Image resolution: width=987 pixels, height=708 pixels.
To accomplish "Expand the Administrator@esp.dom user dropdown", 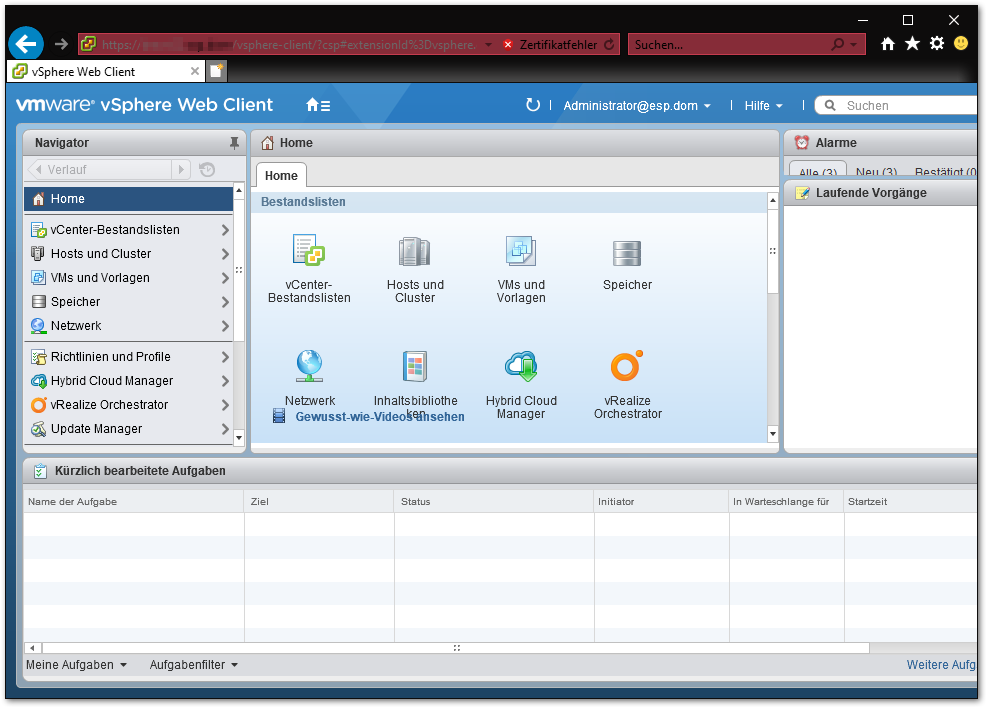I will 637,106.
